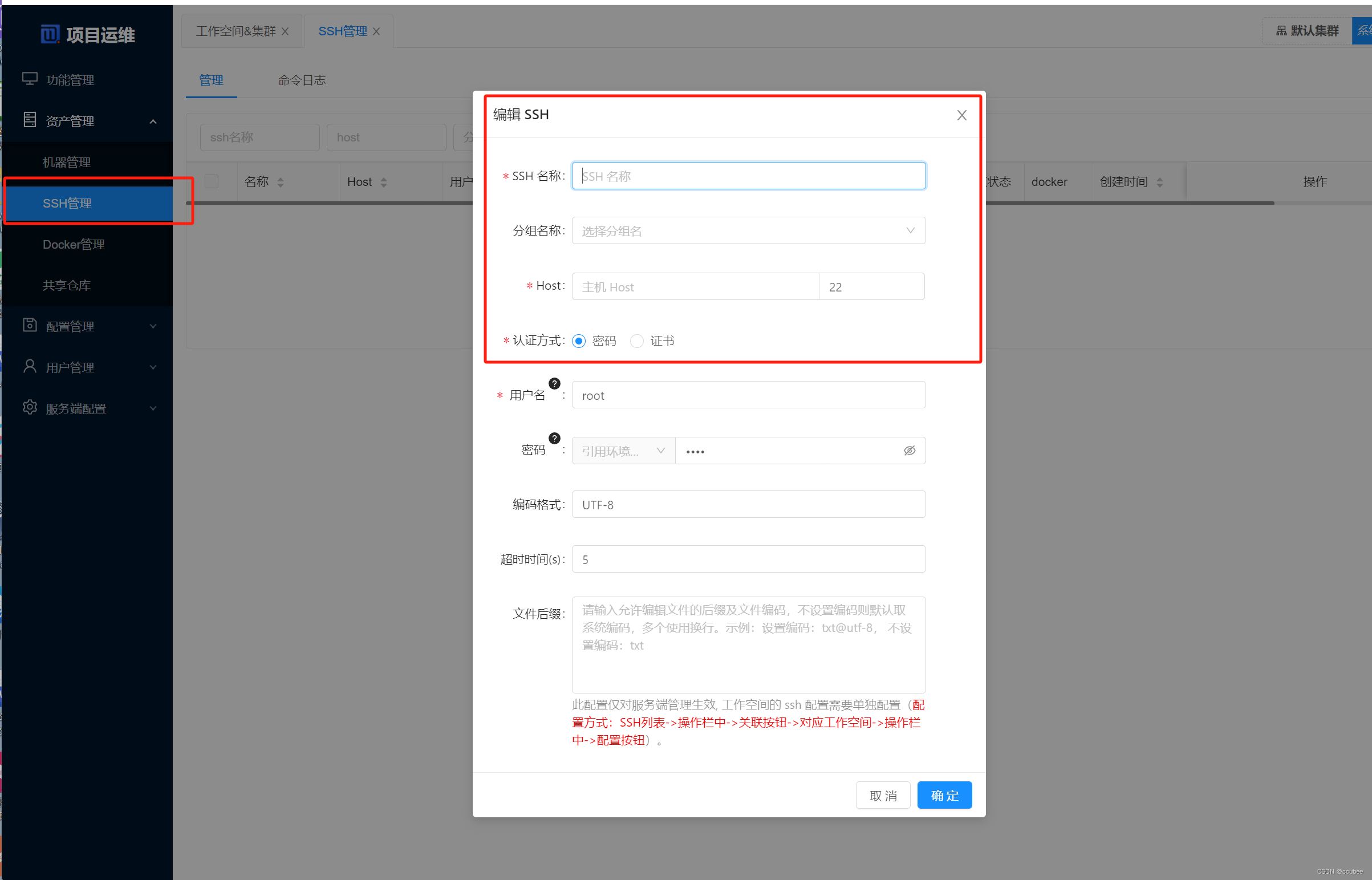
Task: Click the horizontal table scrollbar
Action: 730,203
